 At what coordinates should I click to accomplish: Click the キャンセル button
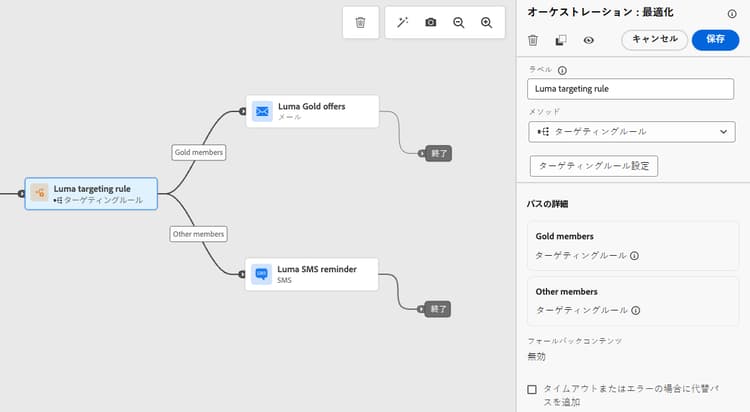coord(654,40)
